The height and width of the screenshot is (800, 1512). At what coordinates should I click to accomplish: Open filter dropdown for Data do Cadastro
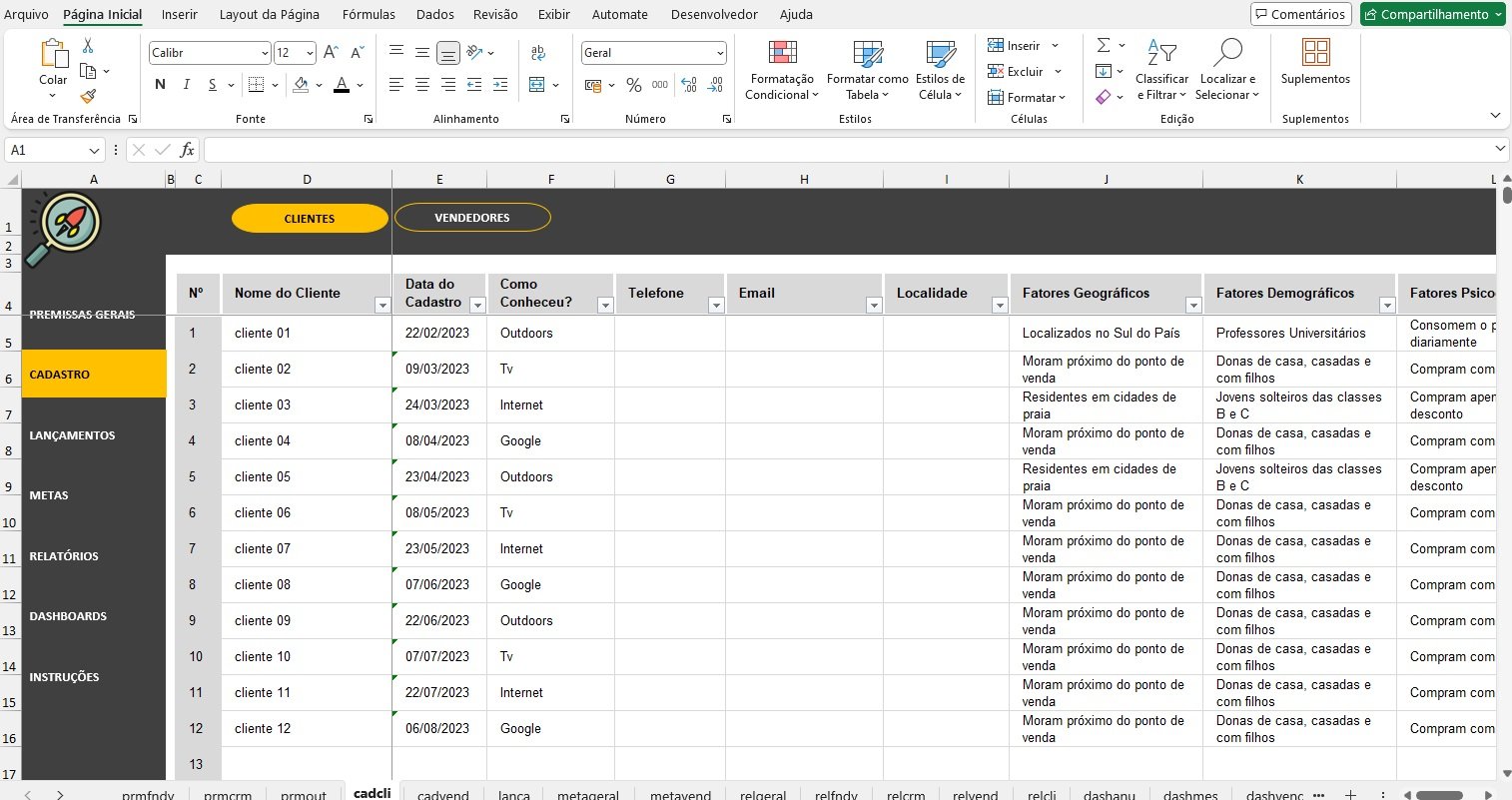pos(477,306)
